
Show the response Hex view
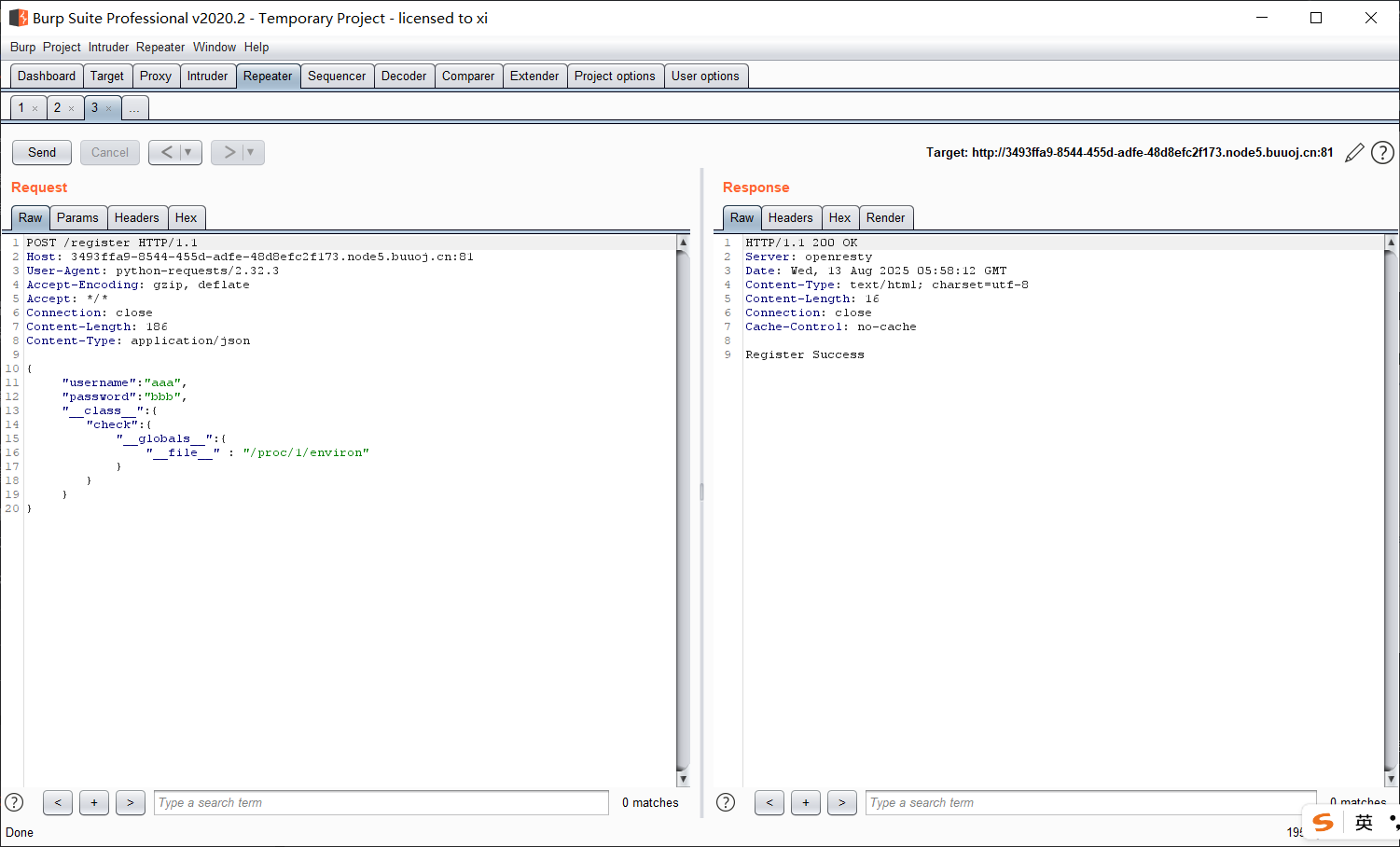point(840,218)
